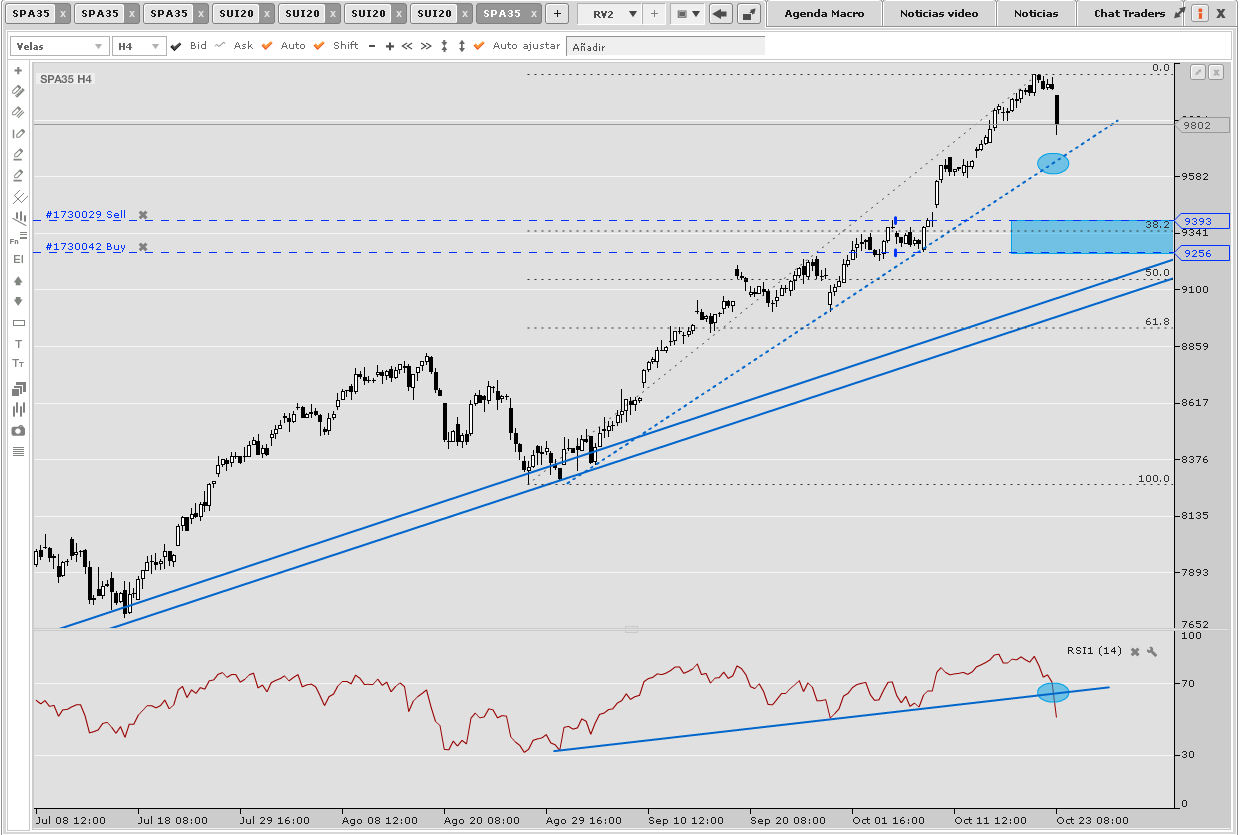The height and width of the screenshot is (835, 1240).
Task: Select the rectangle drawing tool
Action: coord(17,323)
